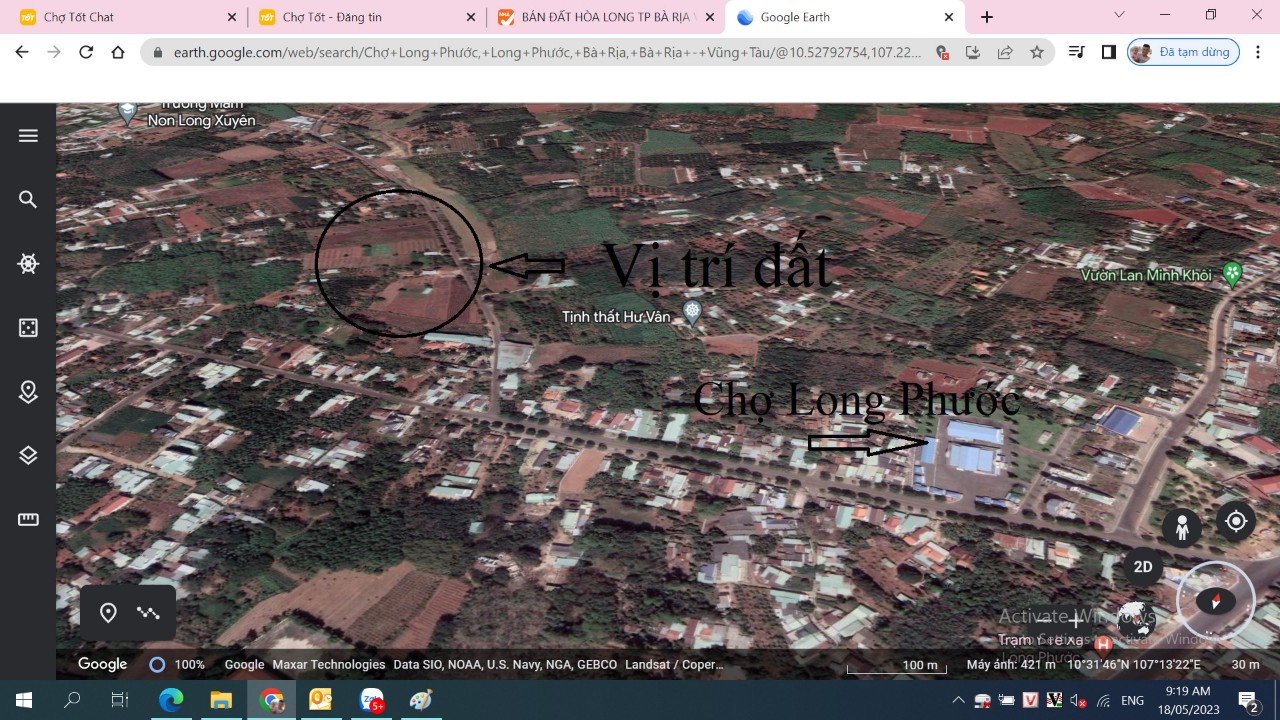Zoom in with the plus button
The width and height of the screenshot is (1280, 720).
coord(1076,619)
